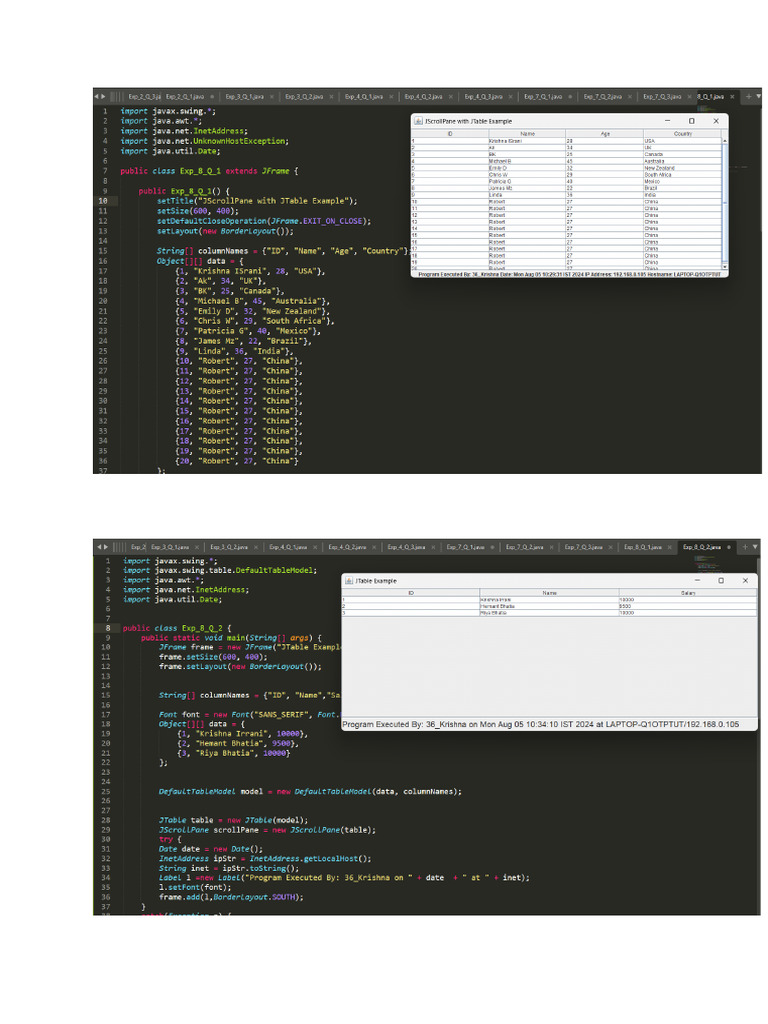Close the Exp_8_Q_2.java tab in lower editor
This screenshot has width=768, height=1024.
[x=729, y=548]
